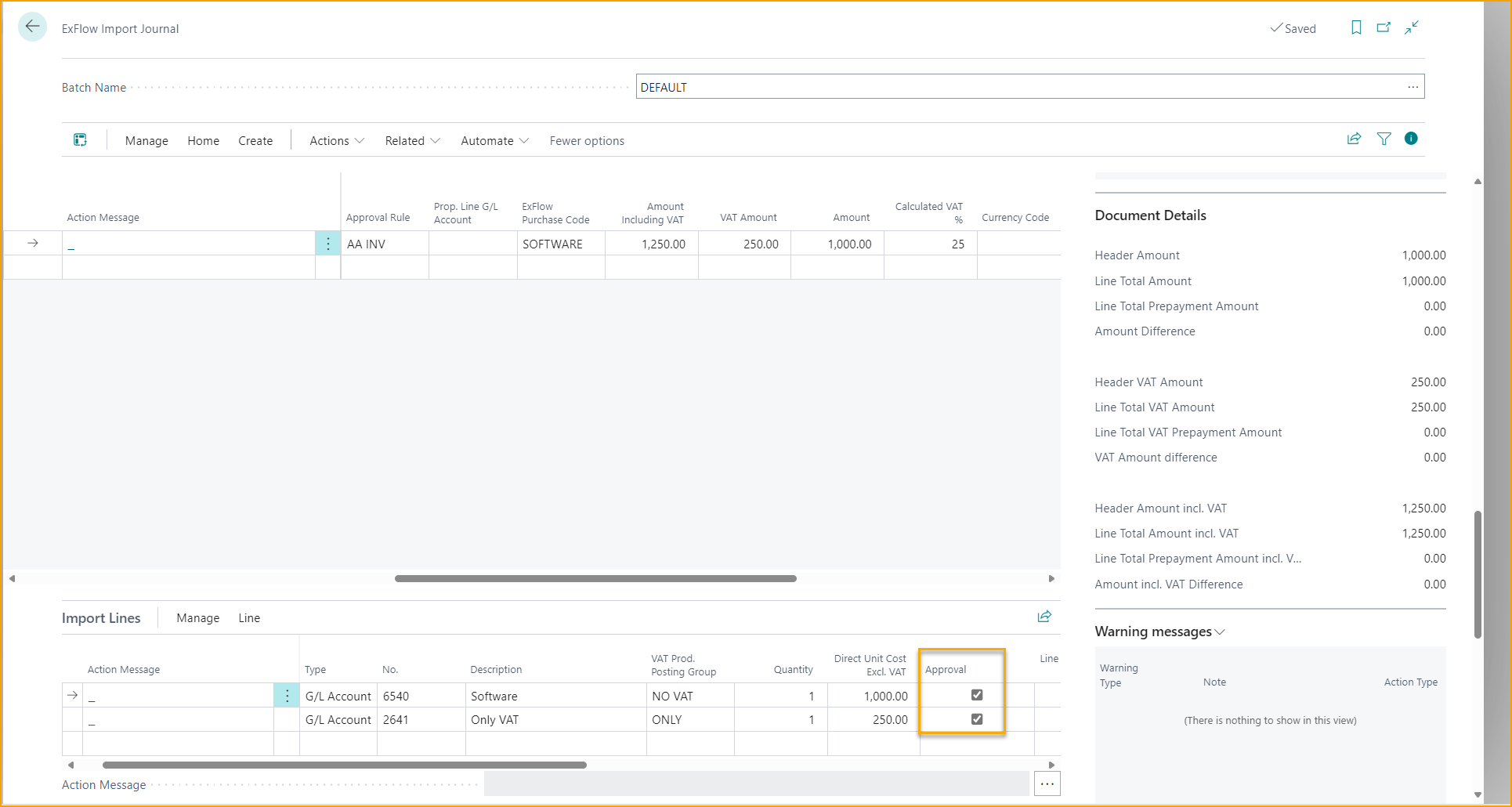Click the share icon in the journal toolbar

point(1354,139)
